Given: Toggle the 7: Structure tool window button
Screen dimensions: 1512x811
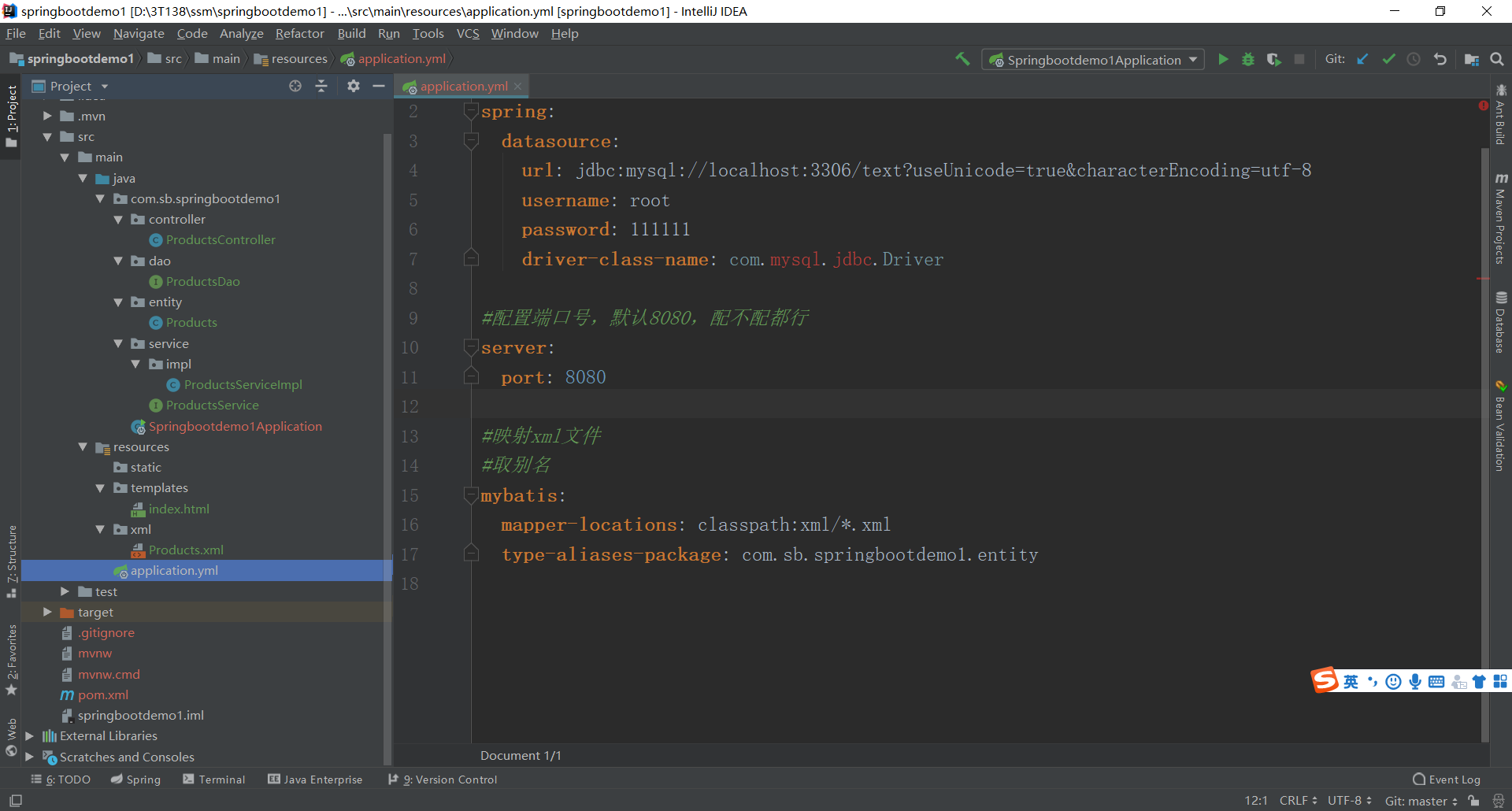Looking at the screenshot, I should point(11,561).
